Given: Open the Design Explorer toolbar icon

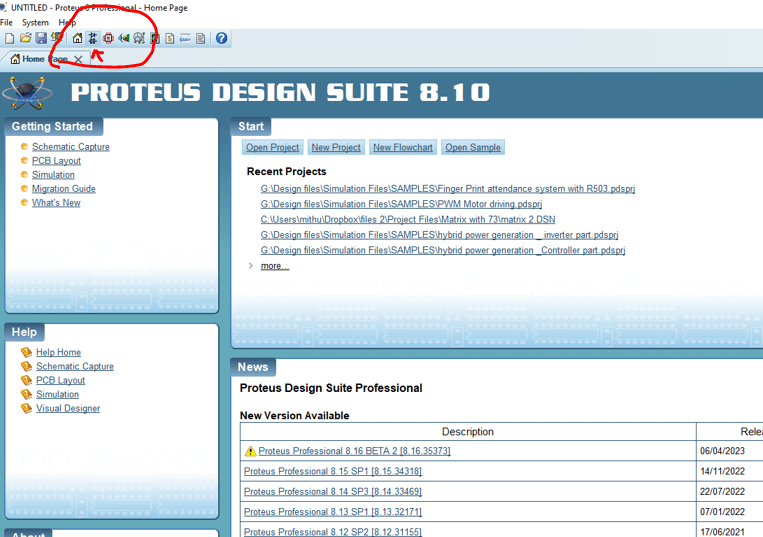Looking at the screenshot, I should (x=155, y=38).
